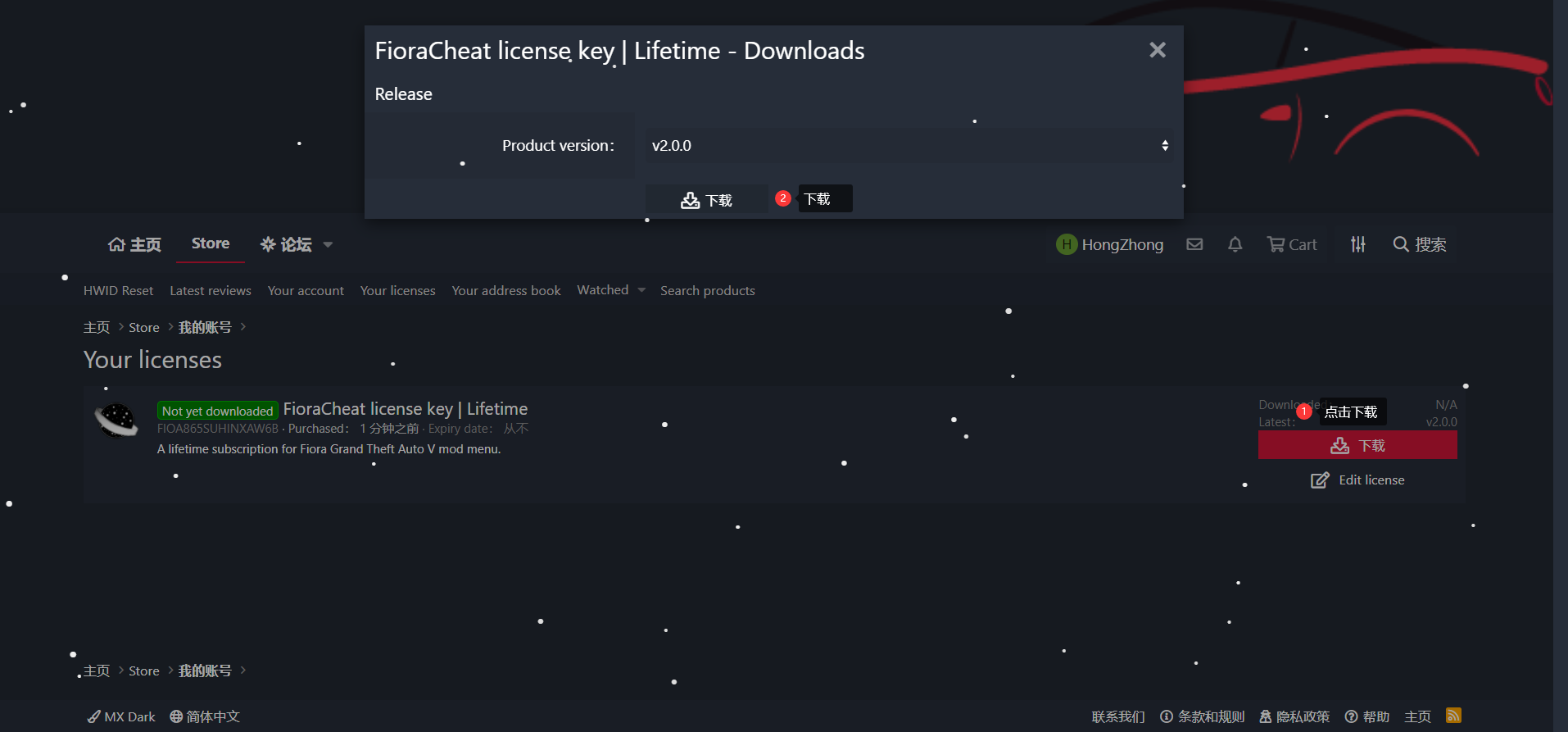The height and width of the screenshot is (732, 1568).
Task: Click 我的账号 in bottom breadcrumb
Action: tap(205, 671)
